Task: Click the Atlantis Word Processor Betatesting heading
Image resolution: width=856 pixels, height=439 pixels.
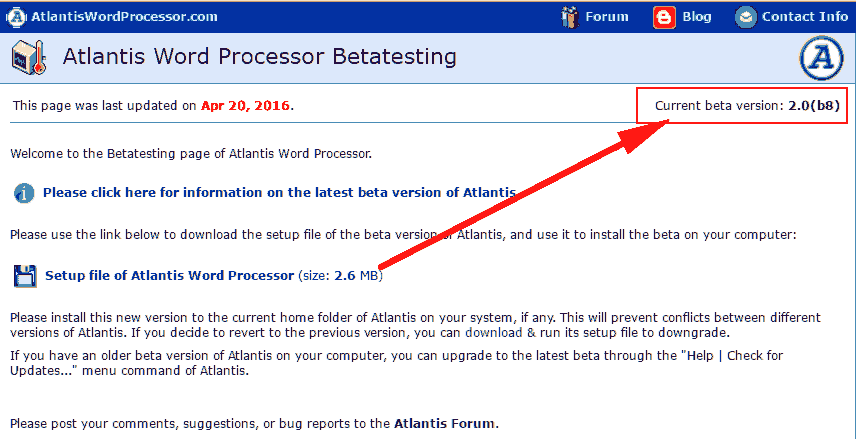Action: 259,57
